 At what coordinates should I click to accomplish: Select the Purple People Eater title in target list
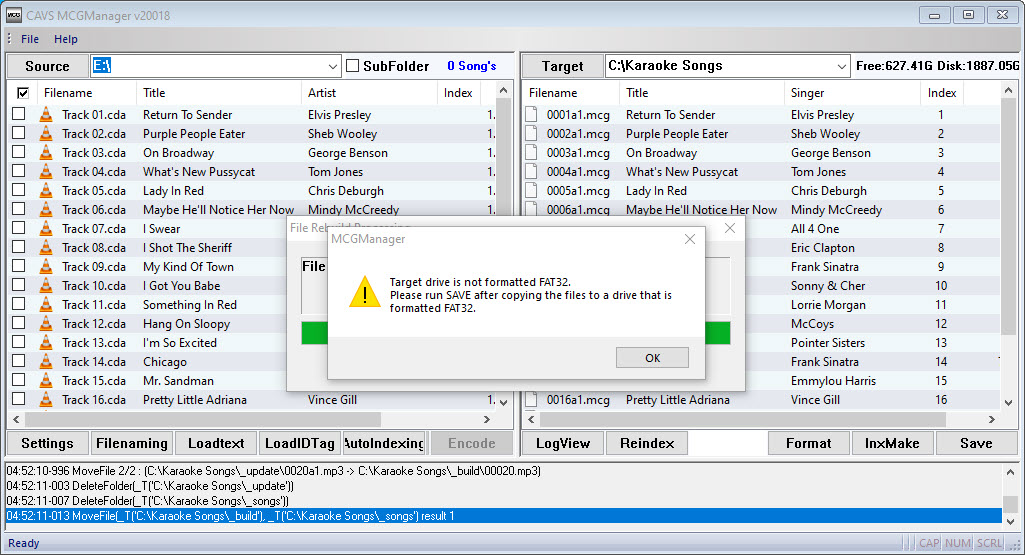click(677, 134)
